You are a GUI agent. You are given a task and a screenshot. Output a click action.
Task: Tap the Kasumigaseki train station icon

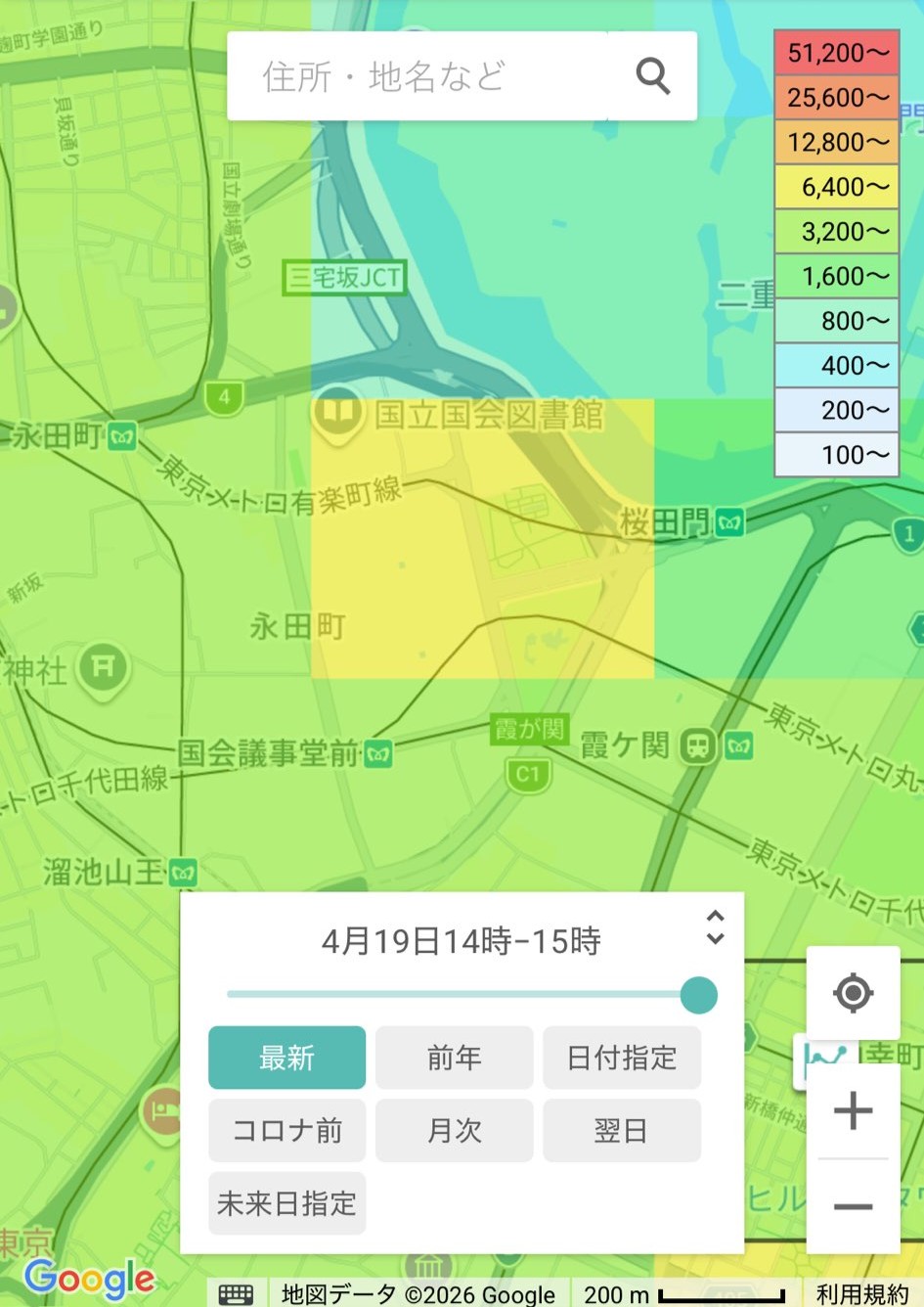pyautogui.click(x=697, y=746)
